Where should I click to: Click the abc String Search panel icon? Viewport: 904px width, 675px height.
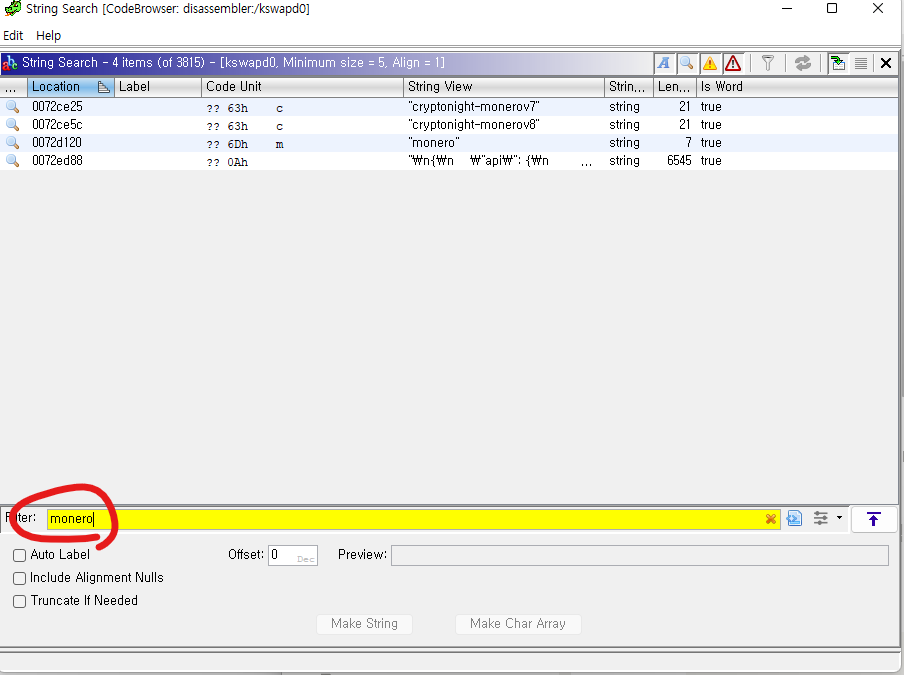tap(10, 63)
